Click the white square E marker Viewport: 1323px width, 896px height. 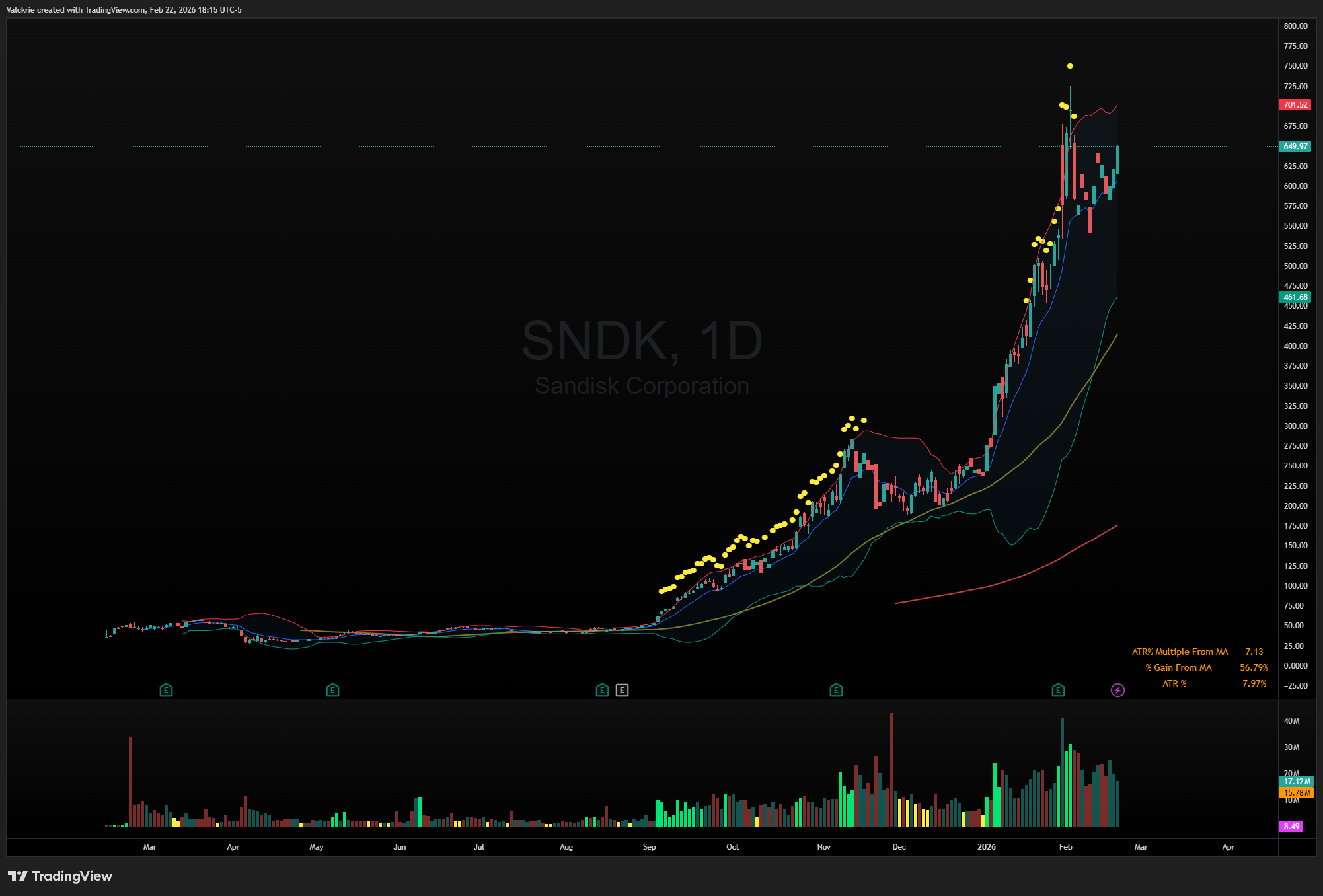point(622,691)
